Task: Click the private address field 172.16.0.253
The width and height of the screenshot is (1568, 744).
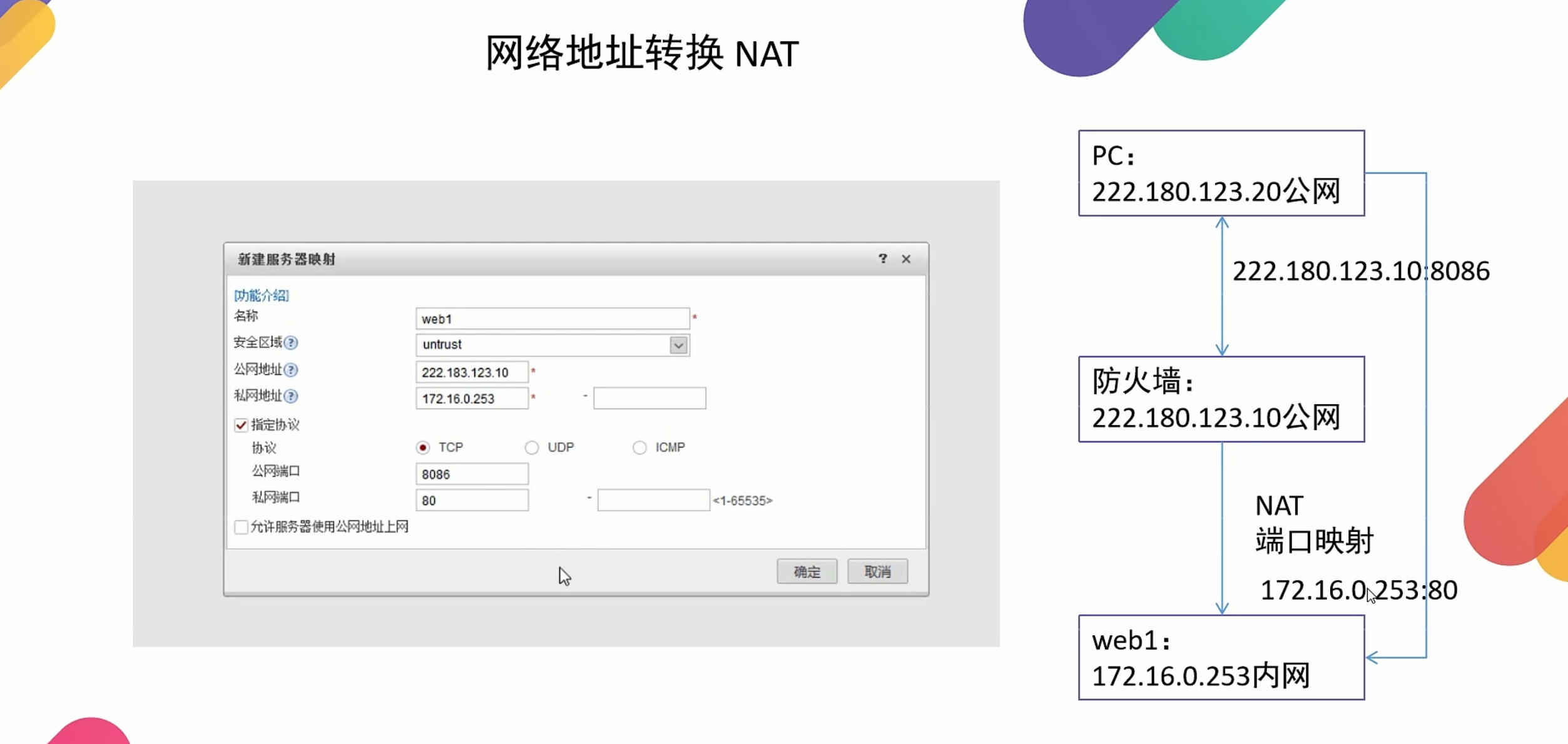Action: coord(472,399)
